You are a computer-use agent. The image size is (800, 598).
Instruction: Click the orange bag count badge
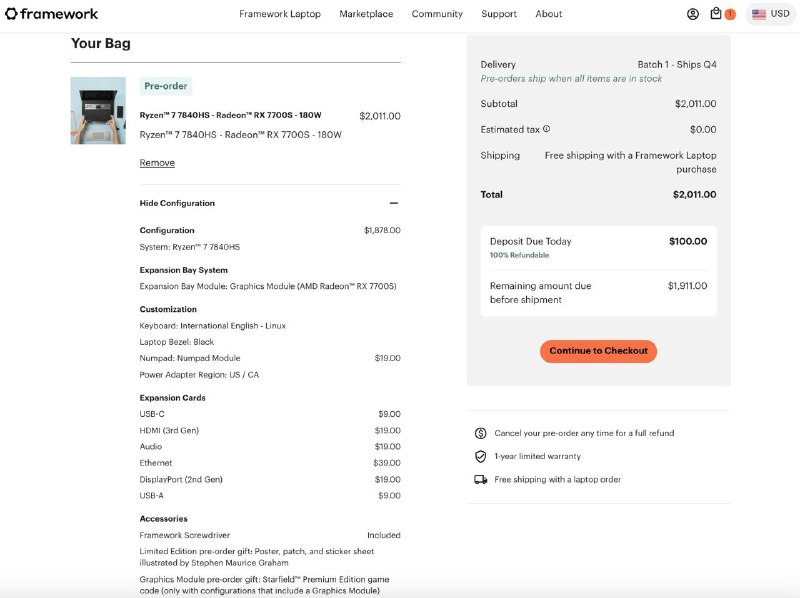730,14
